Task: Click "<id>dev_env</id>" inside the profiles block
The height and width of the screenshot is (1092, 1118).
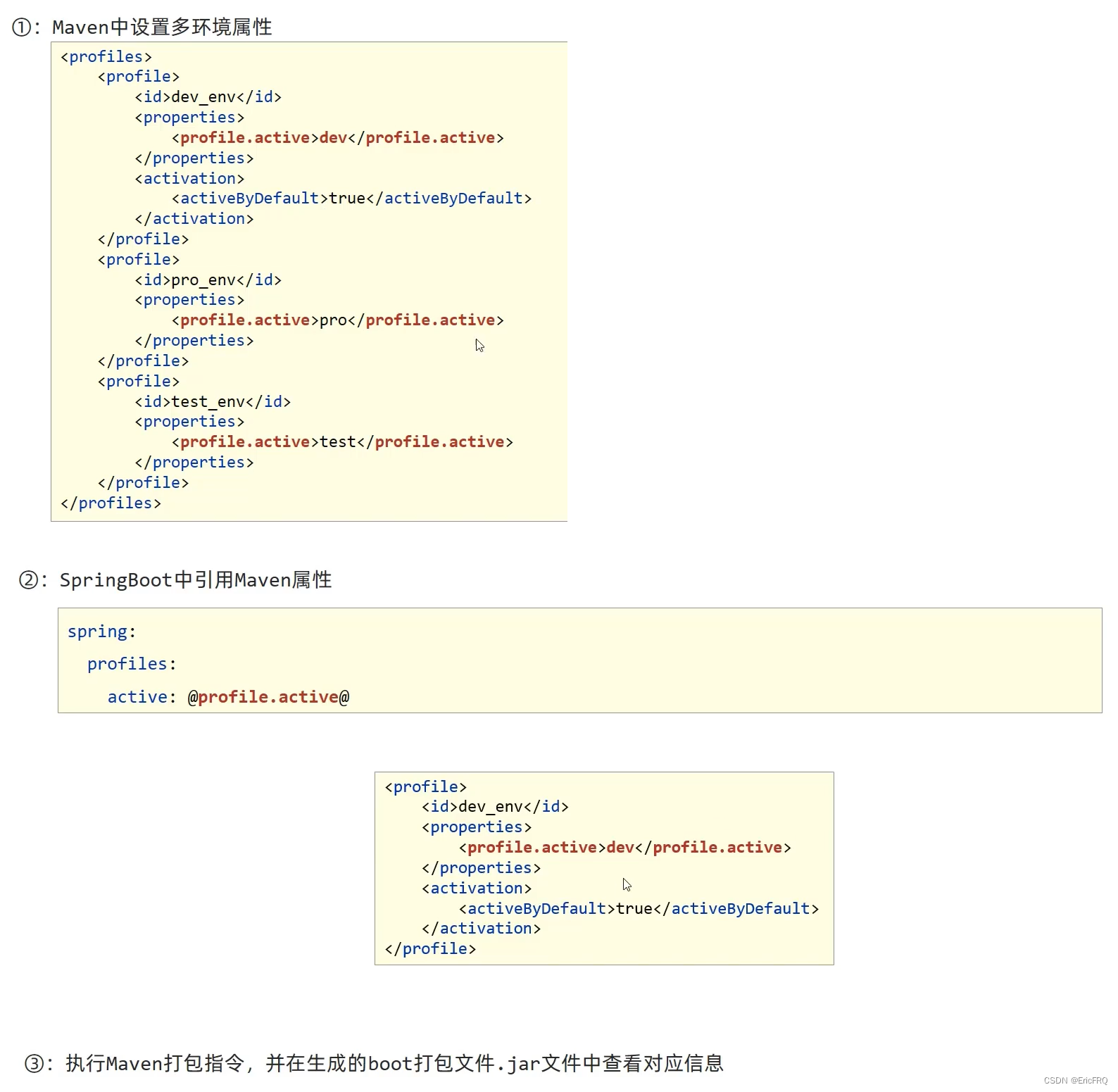Action: click(x=208, y=96)
